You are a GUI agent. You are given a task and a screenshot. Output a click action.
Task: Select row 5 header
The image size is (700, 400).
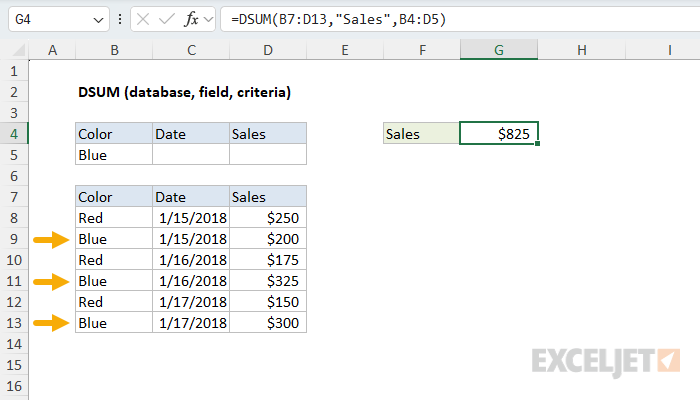(14, 155)
